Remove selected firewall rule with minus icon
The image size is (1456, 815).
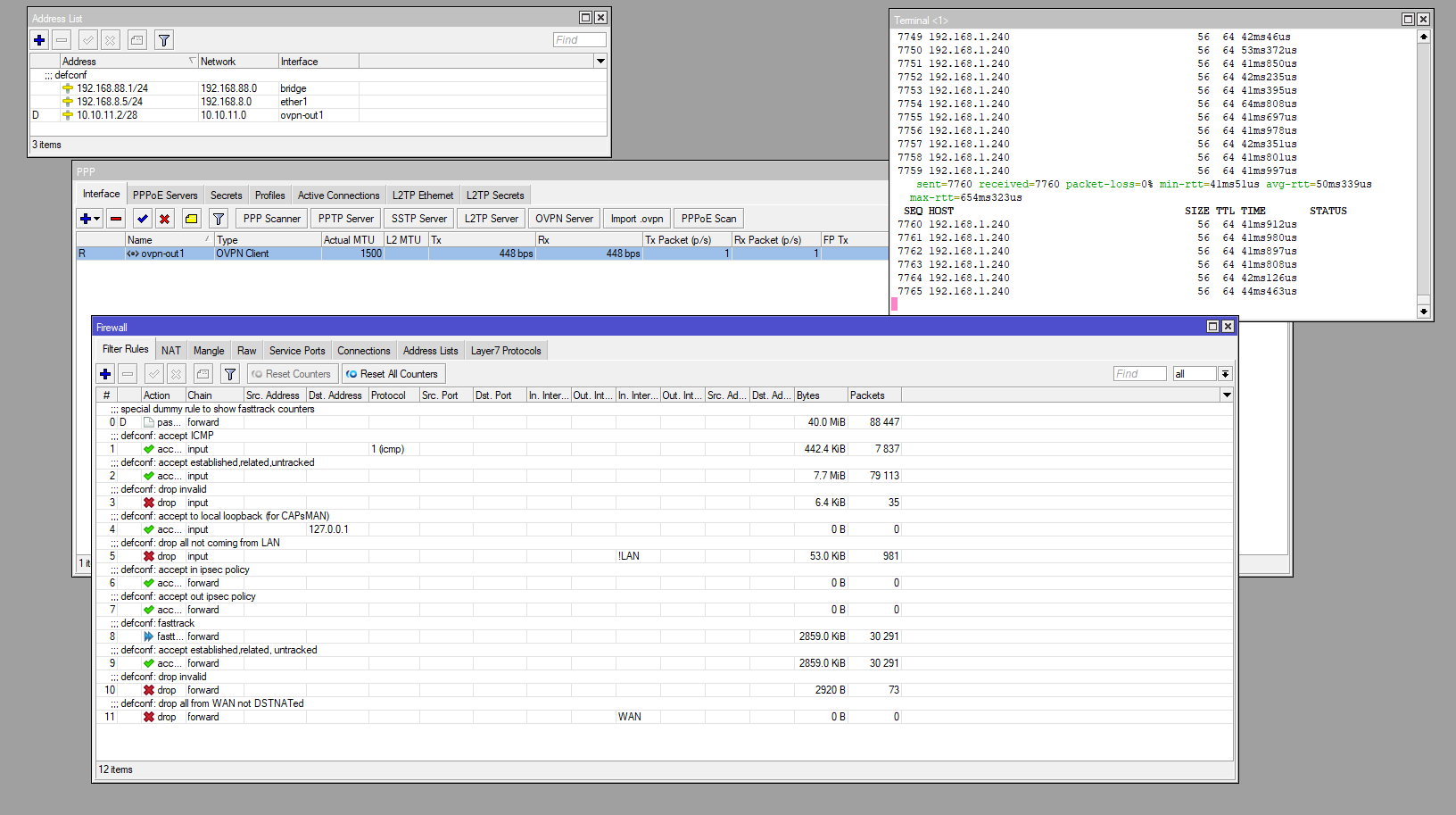pyautogui.click(x=128, y=374)
